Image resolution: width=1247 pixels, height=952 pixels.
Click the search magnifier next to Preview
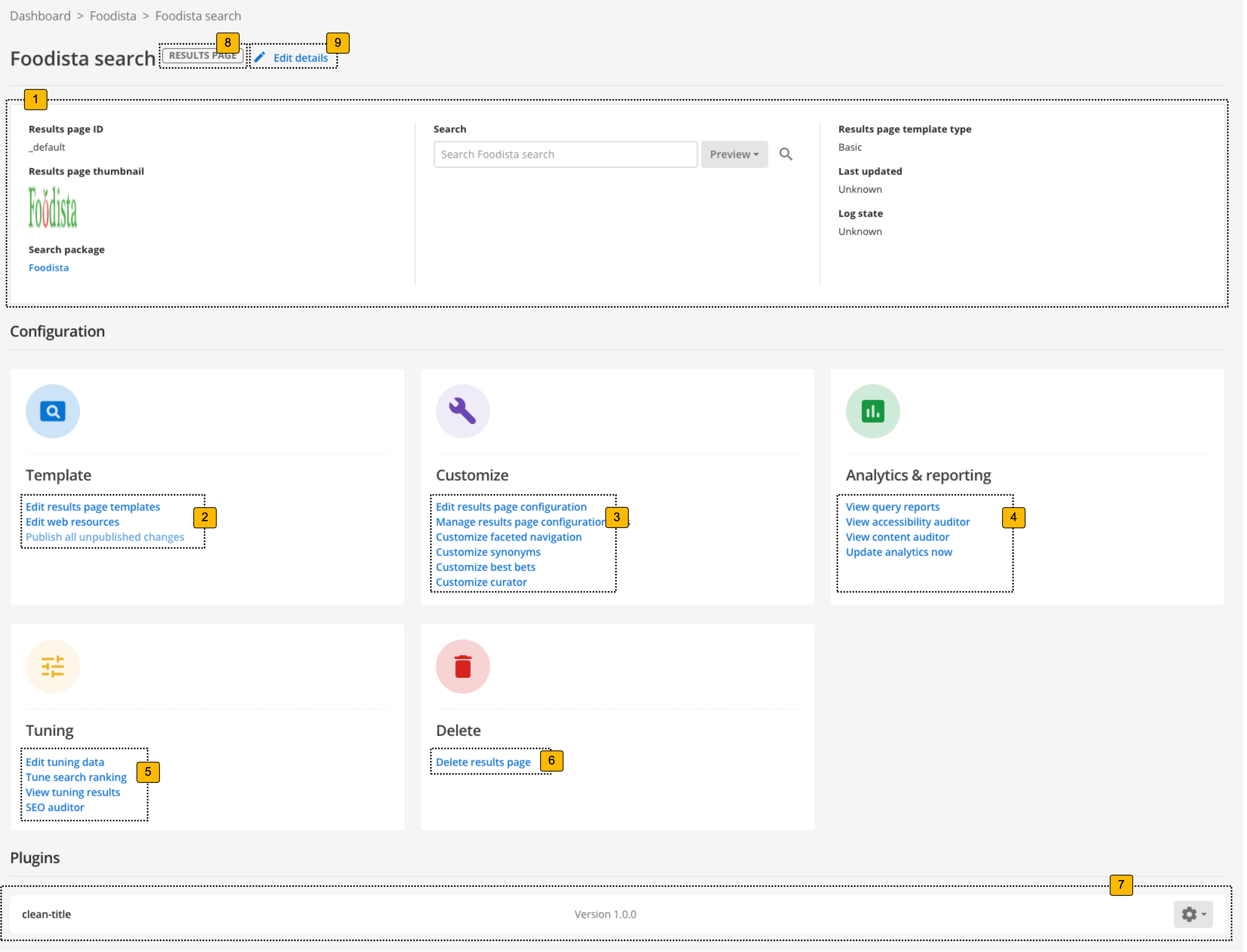785,154
